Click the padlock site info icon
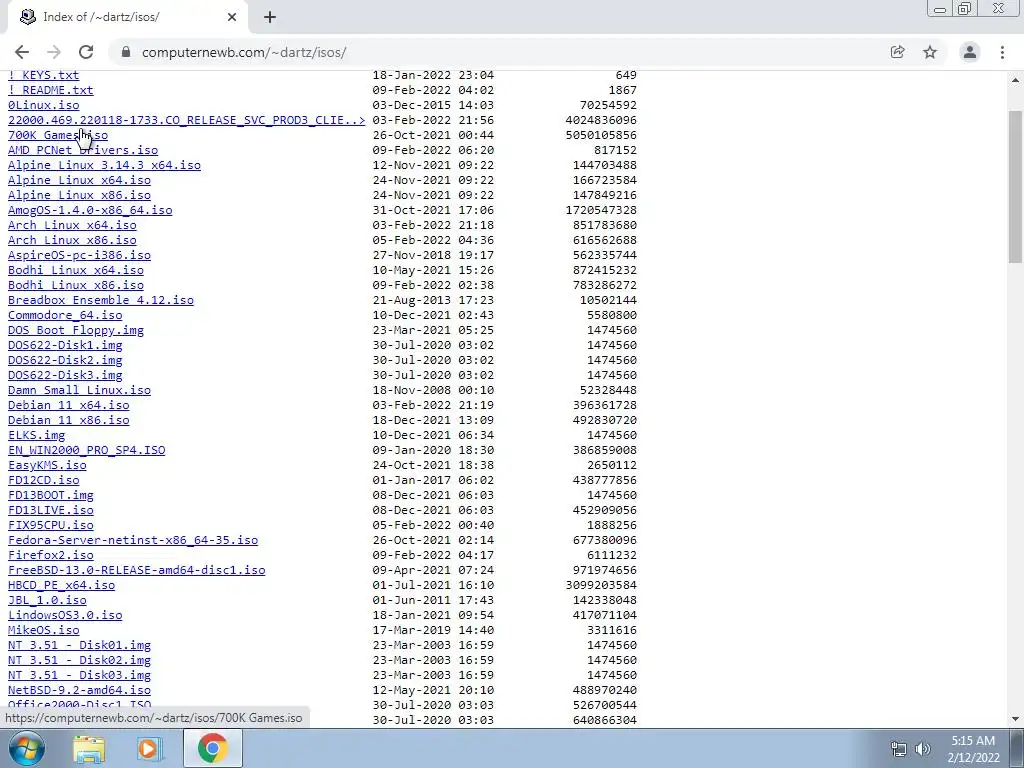Image resolution: width=1024 pixels, height=768 pixels. [126, 52]
